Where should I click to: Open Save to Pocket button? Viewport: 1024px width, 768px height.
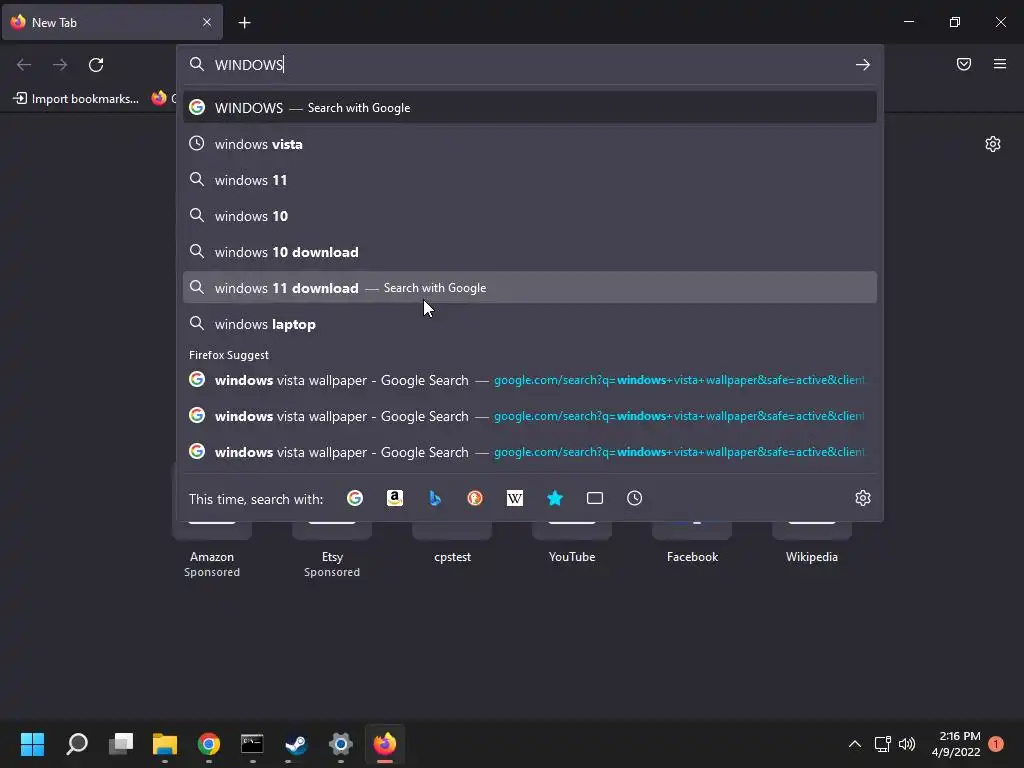[964, 64]
